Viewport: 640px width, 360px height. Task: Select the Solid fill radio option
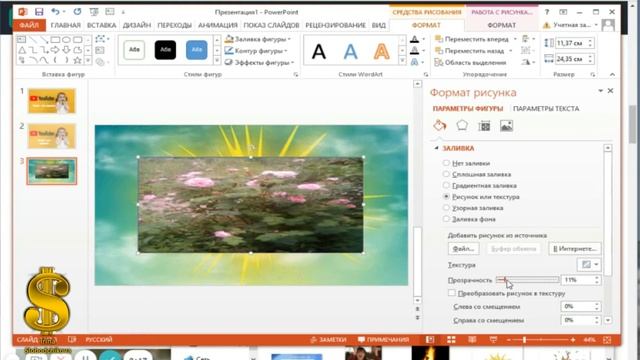pos(446,174)
